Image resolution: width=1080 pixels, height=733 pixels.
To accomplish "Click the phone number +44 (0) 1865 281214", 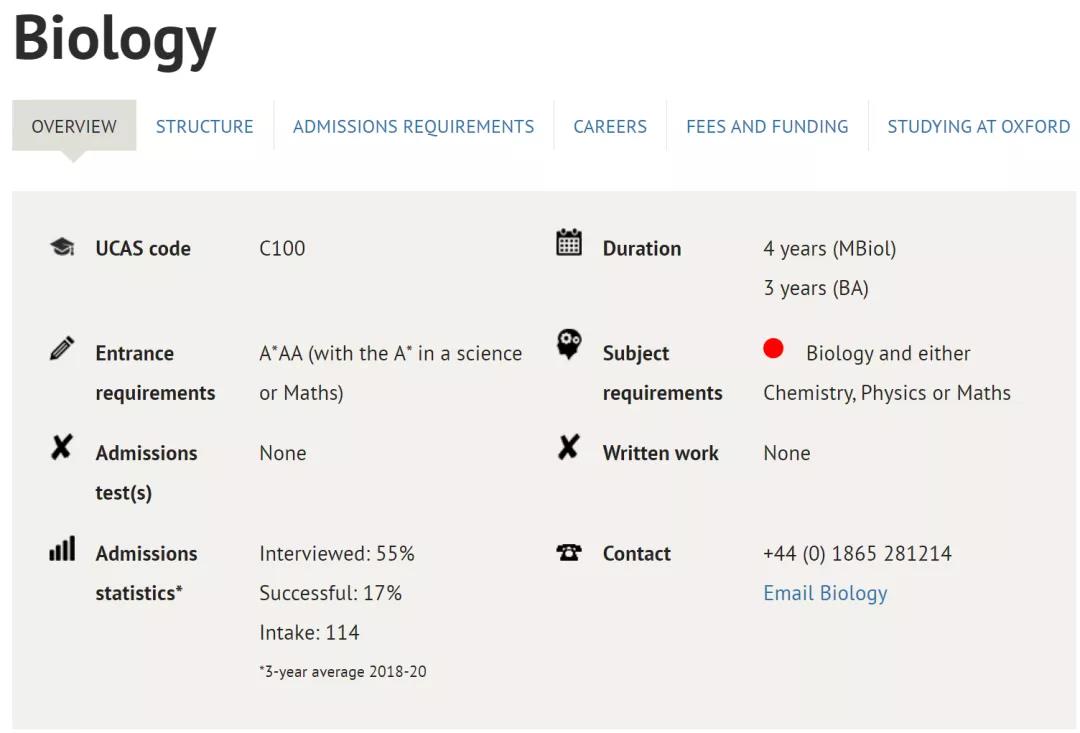I will [x=858, y=554].
